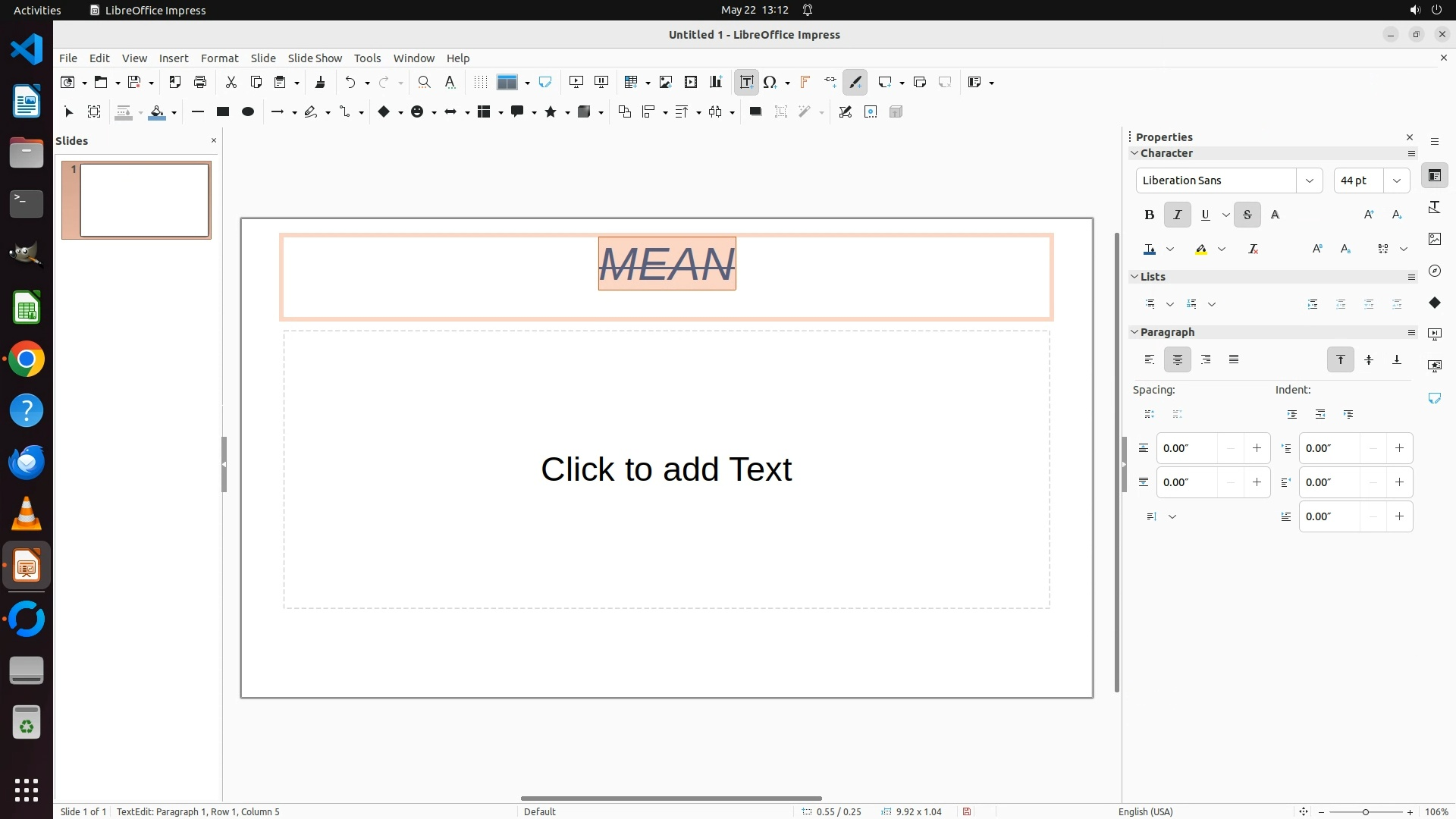Image resolution: width=1456 pixels, height=819 pixels.
Task: Toggle Italic formatting off in sidebar
Action: (1177, 215)
